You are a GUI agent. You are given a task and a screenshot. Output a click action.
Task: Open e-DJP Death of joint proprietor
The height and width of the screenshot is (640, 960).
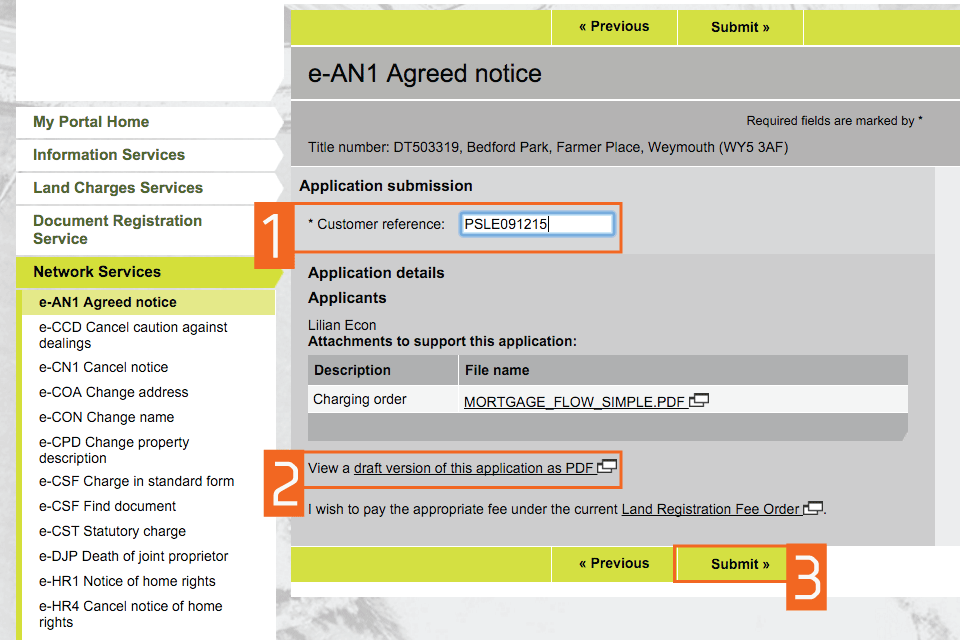134,556
